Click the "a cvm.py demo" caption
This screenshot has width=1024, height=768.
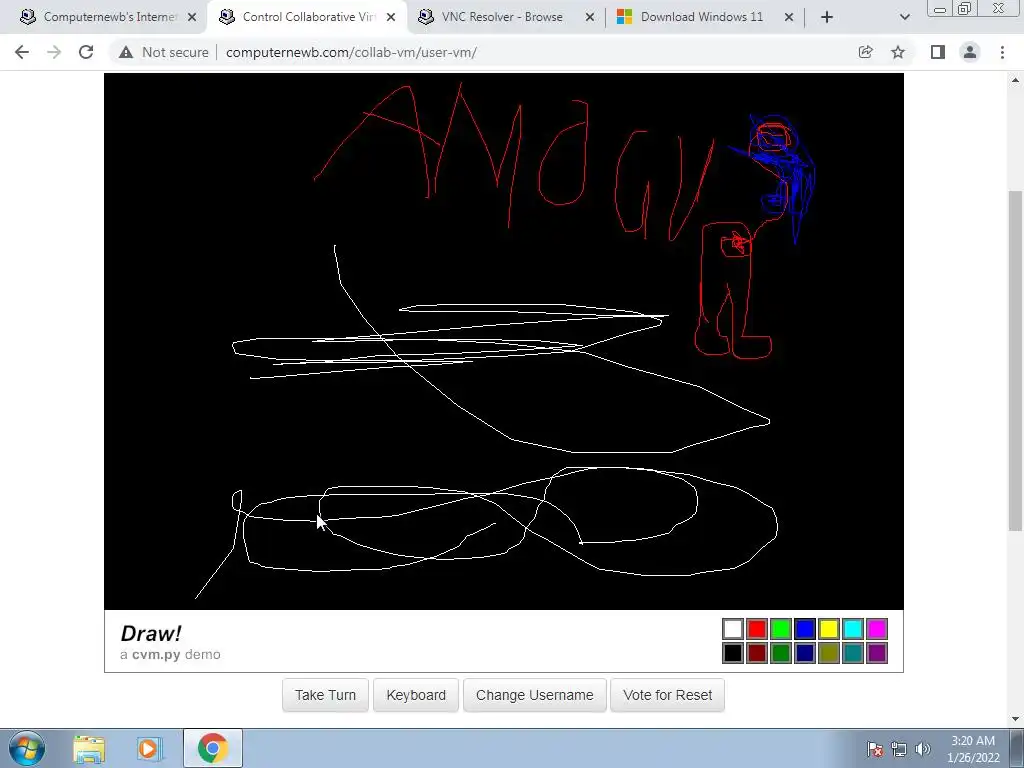[x=170, y=654]
